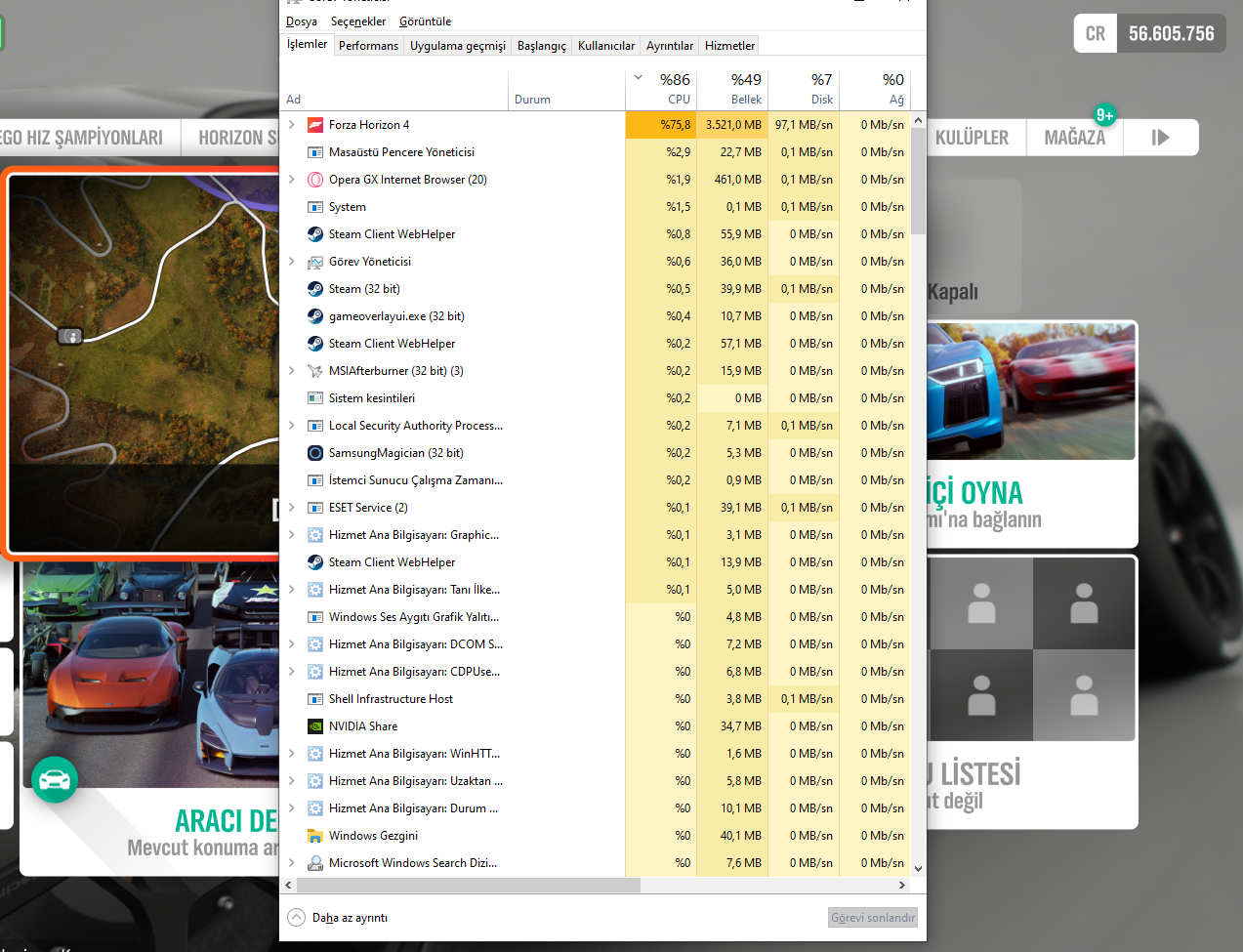Image resolution: width=1243 pixels, height=952 pixels.
Task: Switch to the Uygulama geçmişi tab
Action: coord(458,46)
